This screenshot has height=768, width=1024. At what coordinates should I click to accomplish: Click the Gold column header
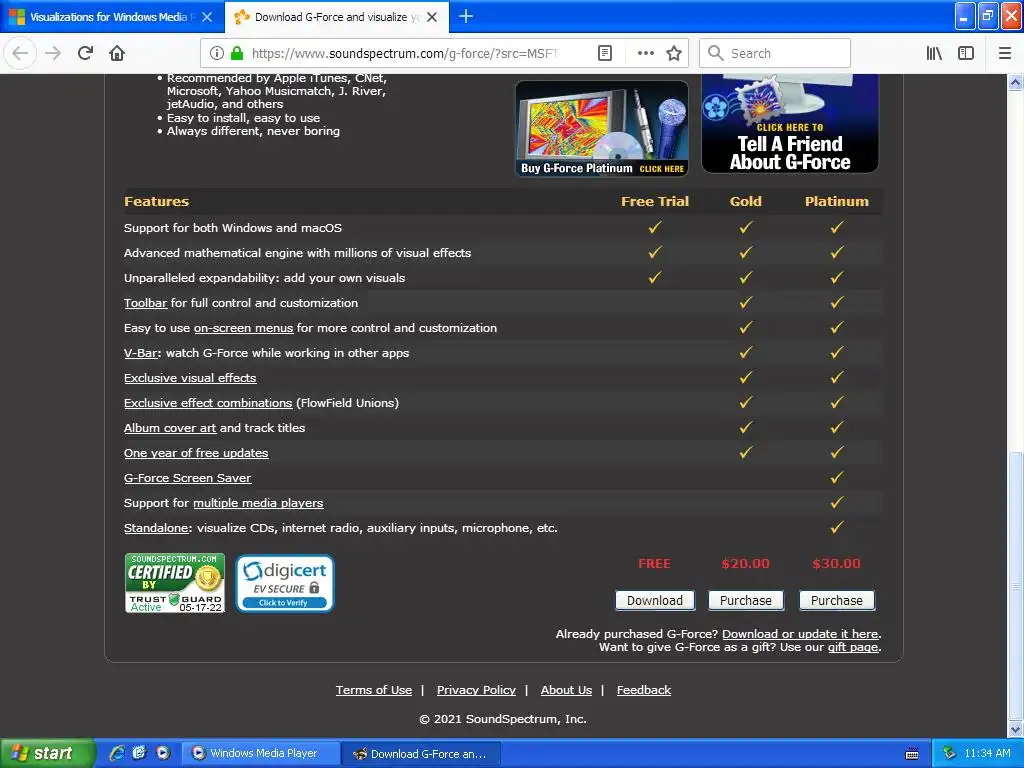pyautogui.click(x=745, y=202)
